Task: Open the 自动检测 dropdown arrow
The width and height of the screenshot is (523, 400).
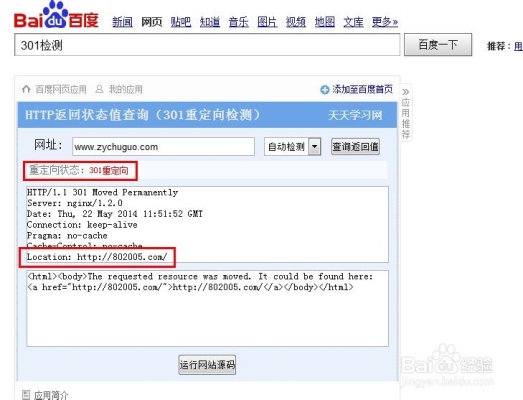Action: coord(314,147)
